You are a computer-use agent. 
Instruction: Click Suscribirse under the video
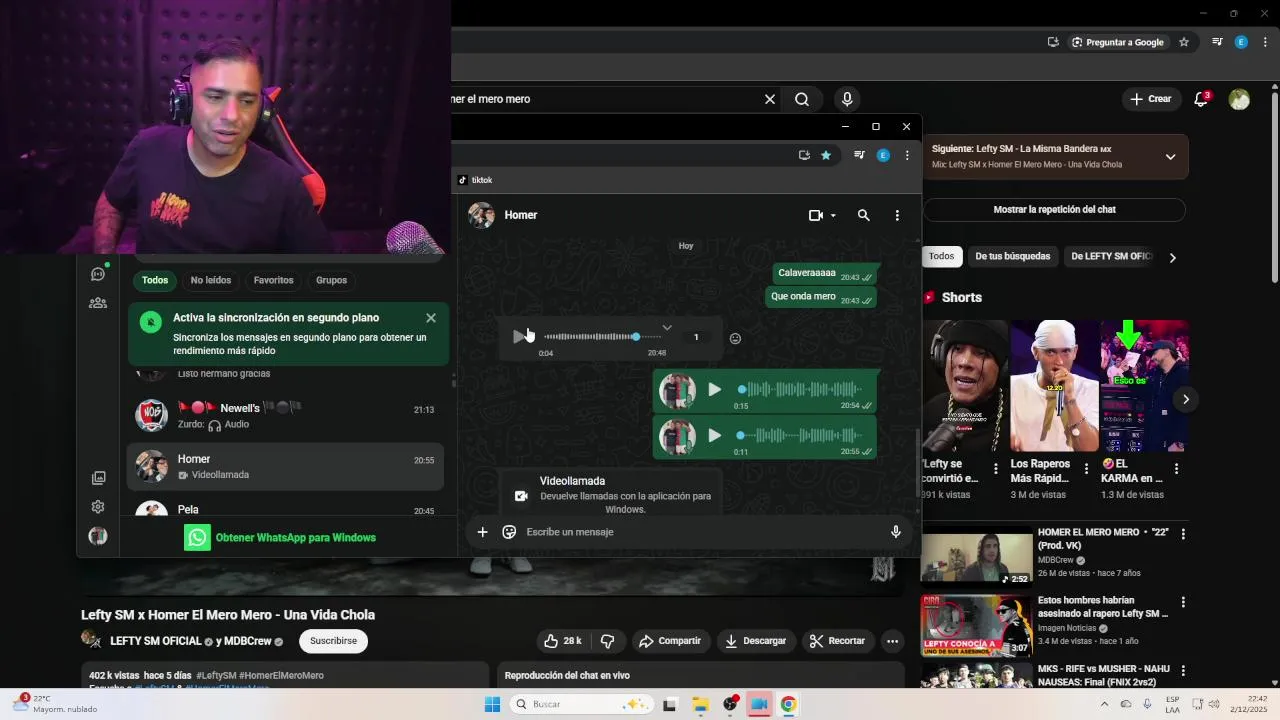pos(333,641)
